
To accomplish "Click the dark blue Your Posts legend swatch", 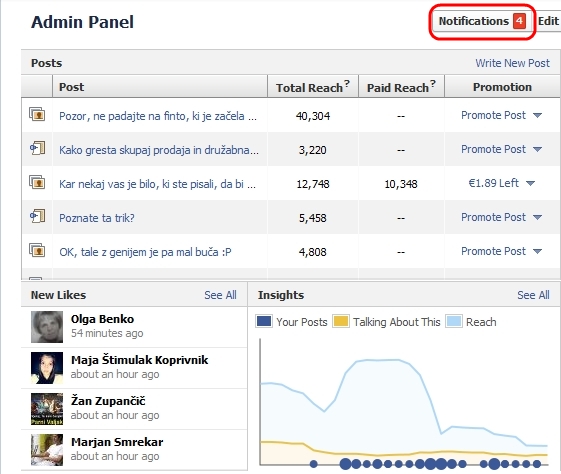I will pos(264,321).
